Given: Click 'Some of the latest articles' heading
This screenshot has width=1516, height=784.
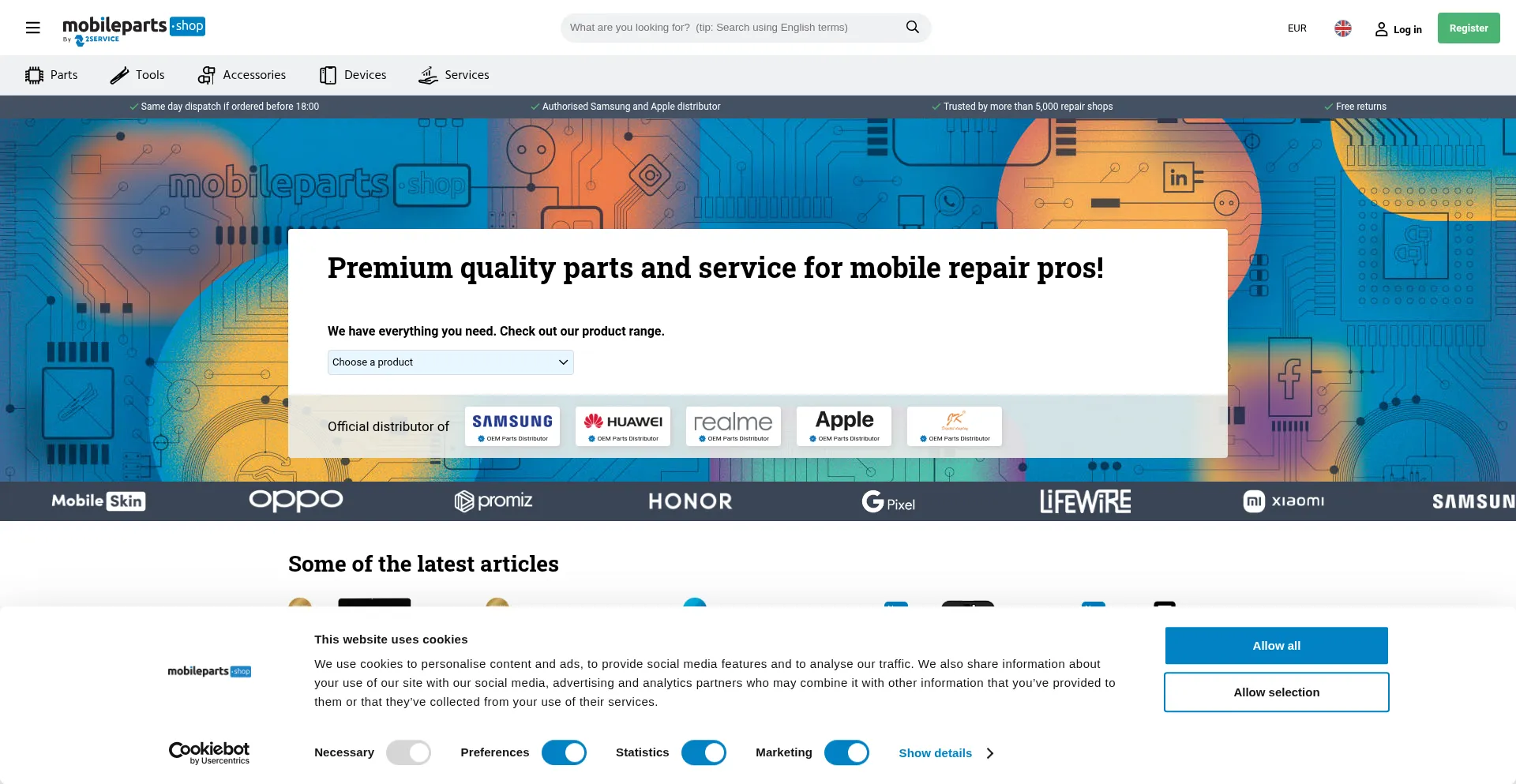Looking at the screenshot, I should (423, 564).
